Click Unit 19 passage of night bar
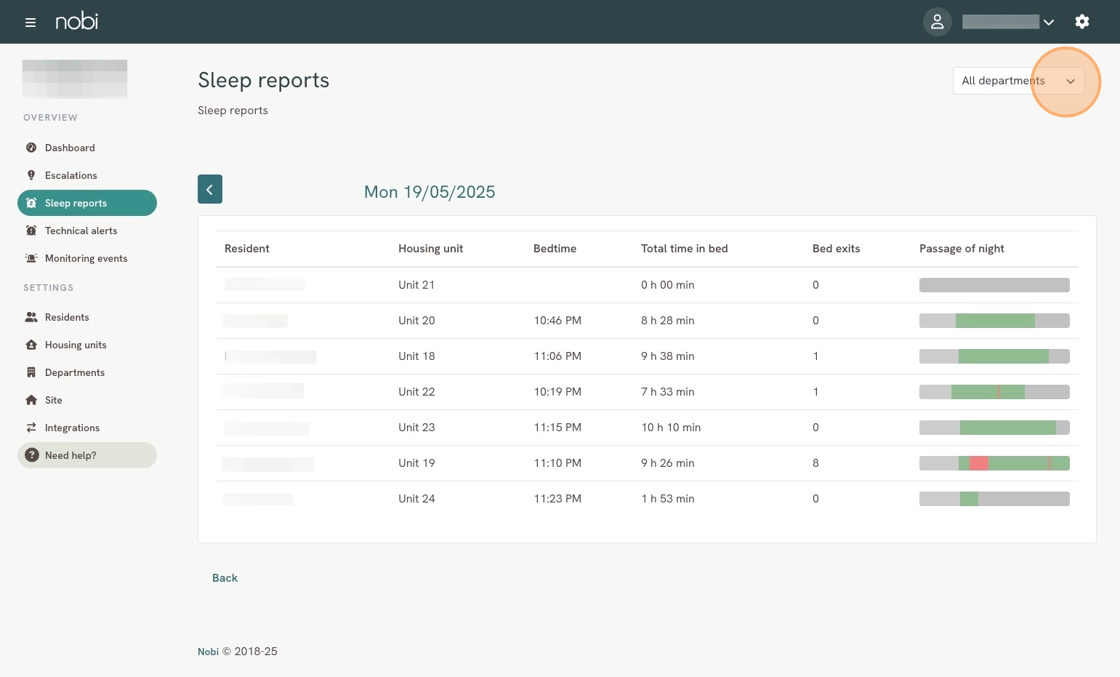1120x677 pixels. pyautogui.click(x=994, y=463)
